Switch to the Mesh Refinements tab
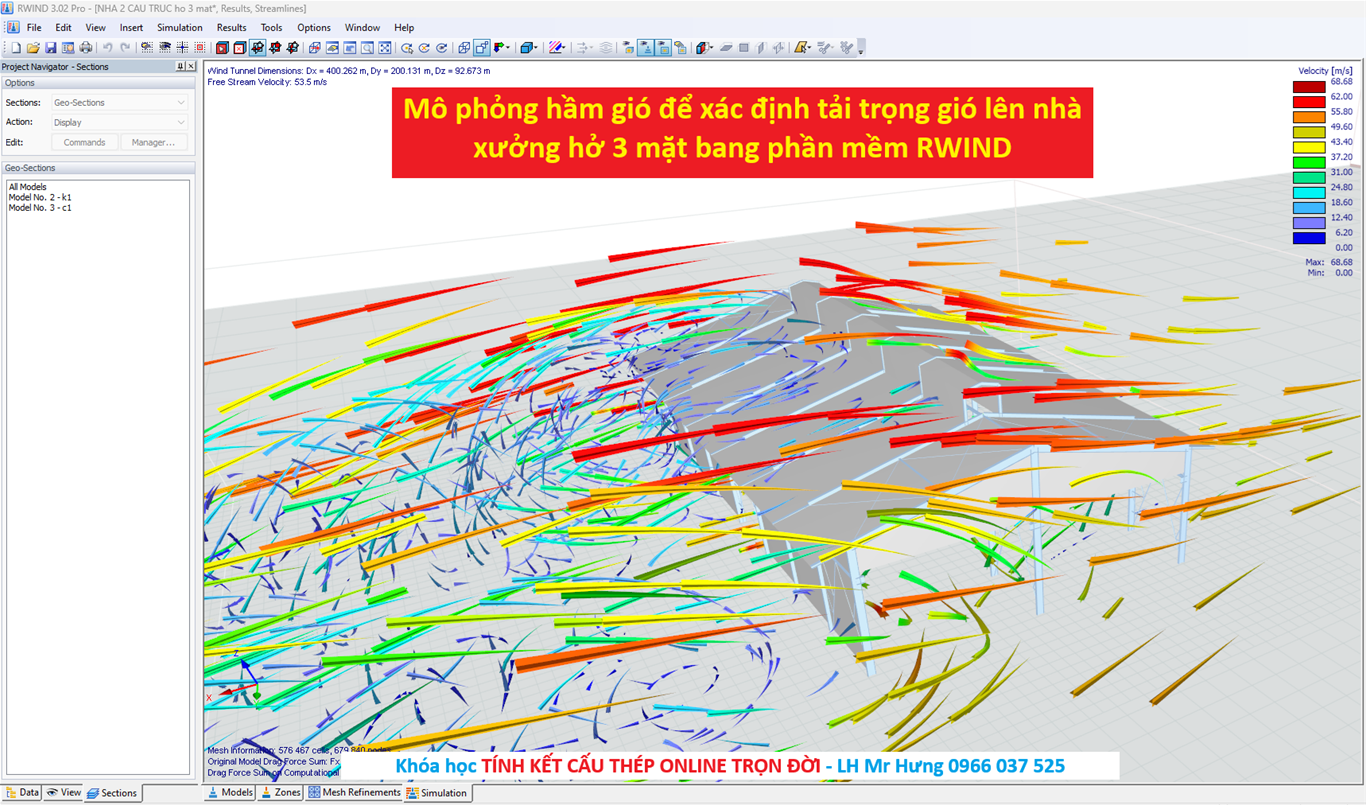Screen dimensions: 1366x805 (354, 792)
